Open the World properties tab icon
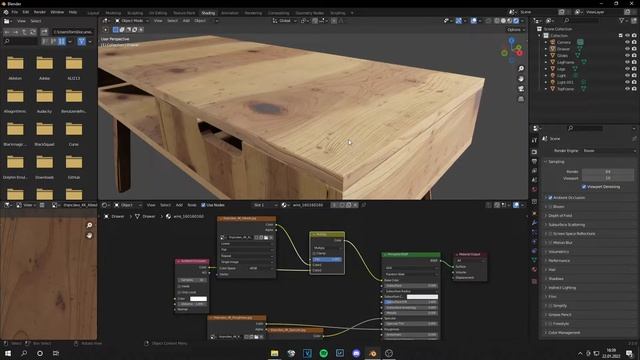 click(534, 190)
